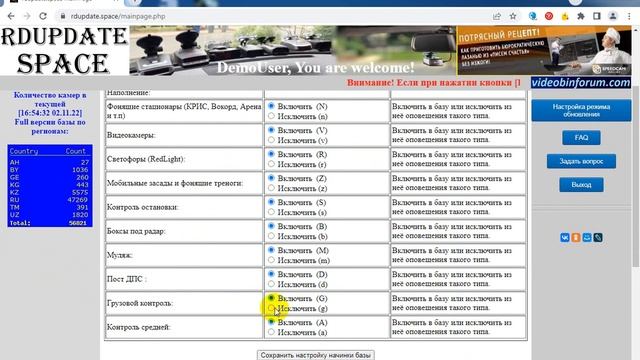The height and width of the screenshot is (360, 640).
Task: Open the videobinforum.com link
Action: (581, 82)
